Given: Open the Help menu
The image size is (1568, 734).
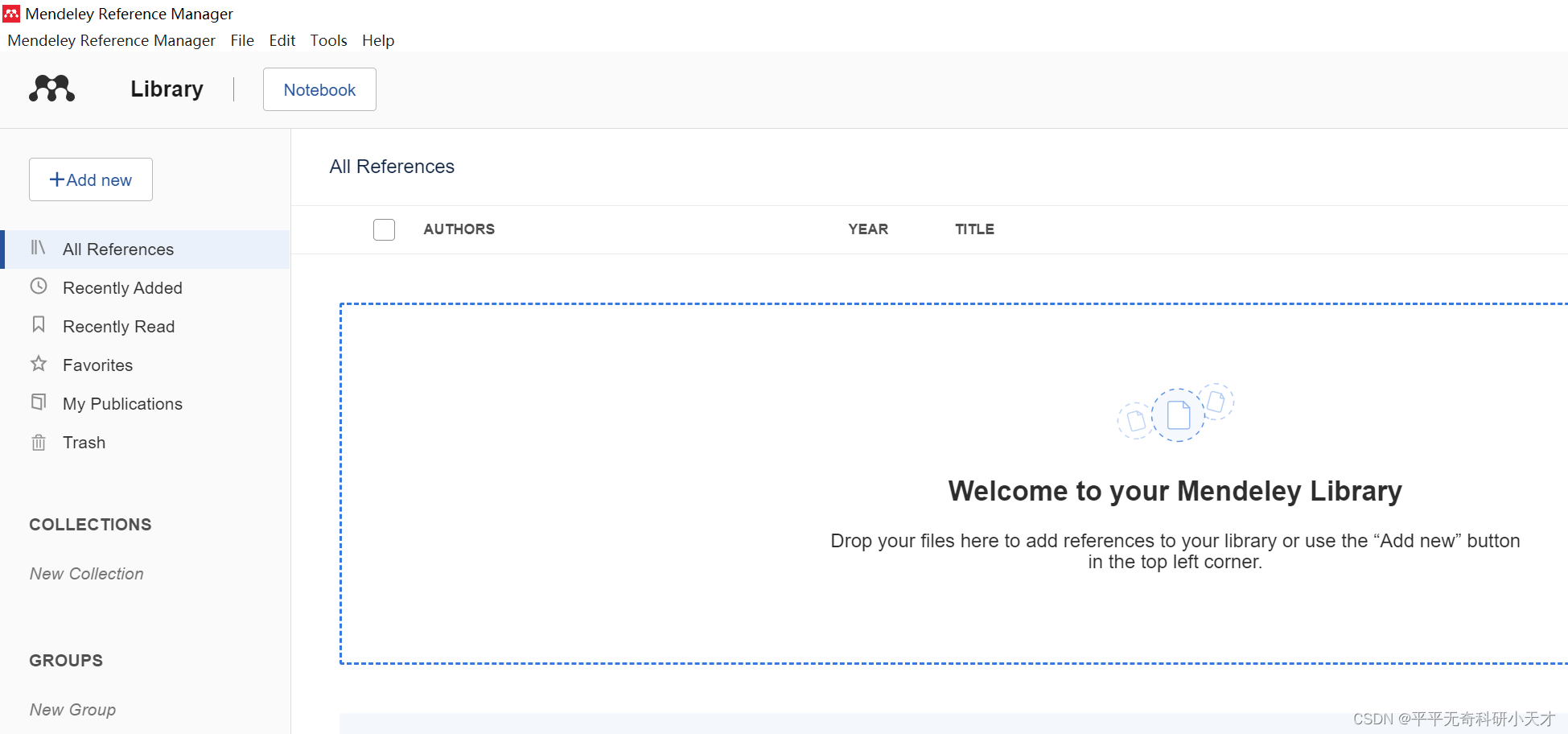Looking at the screenshot, I should (378, 40).
